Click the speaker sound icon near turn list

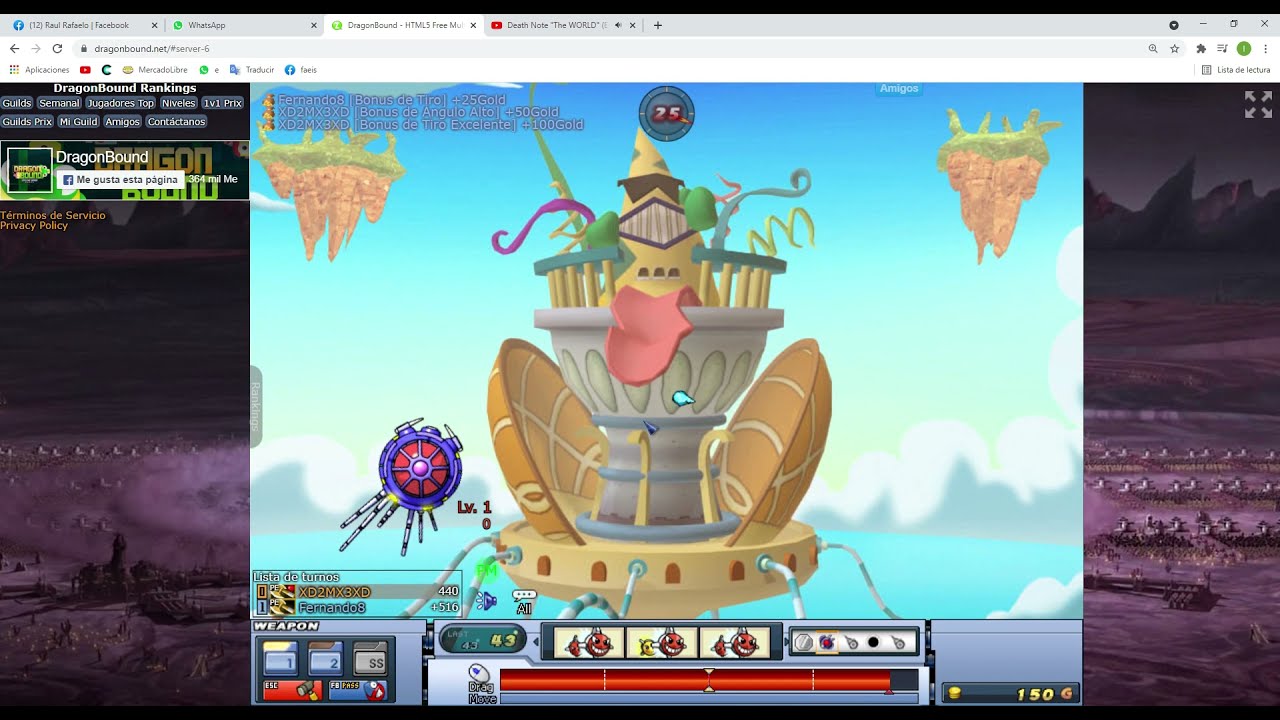pos(487,601)
